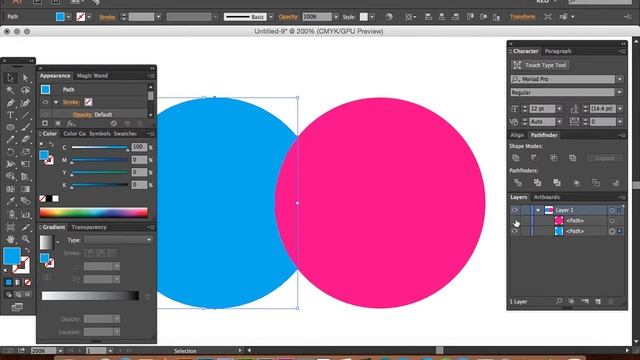Image resolution: width=640 pixels, height=360 pixels.
Task: Click the Trim pathfinder icon
Action: click(538, 183)
